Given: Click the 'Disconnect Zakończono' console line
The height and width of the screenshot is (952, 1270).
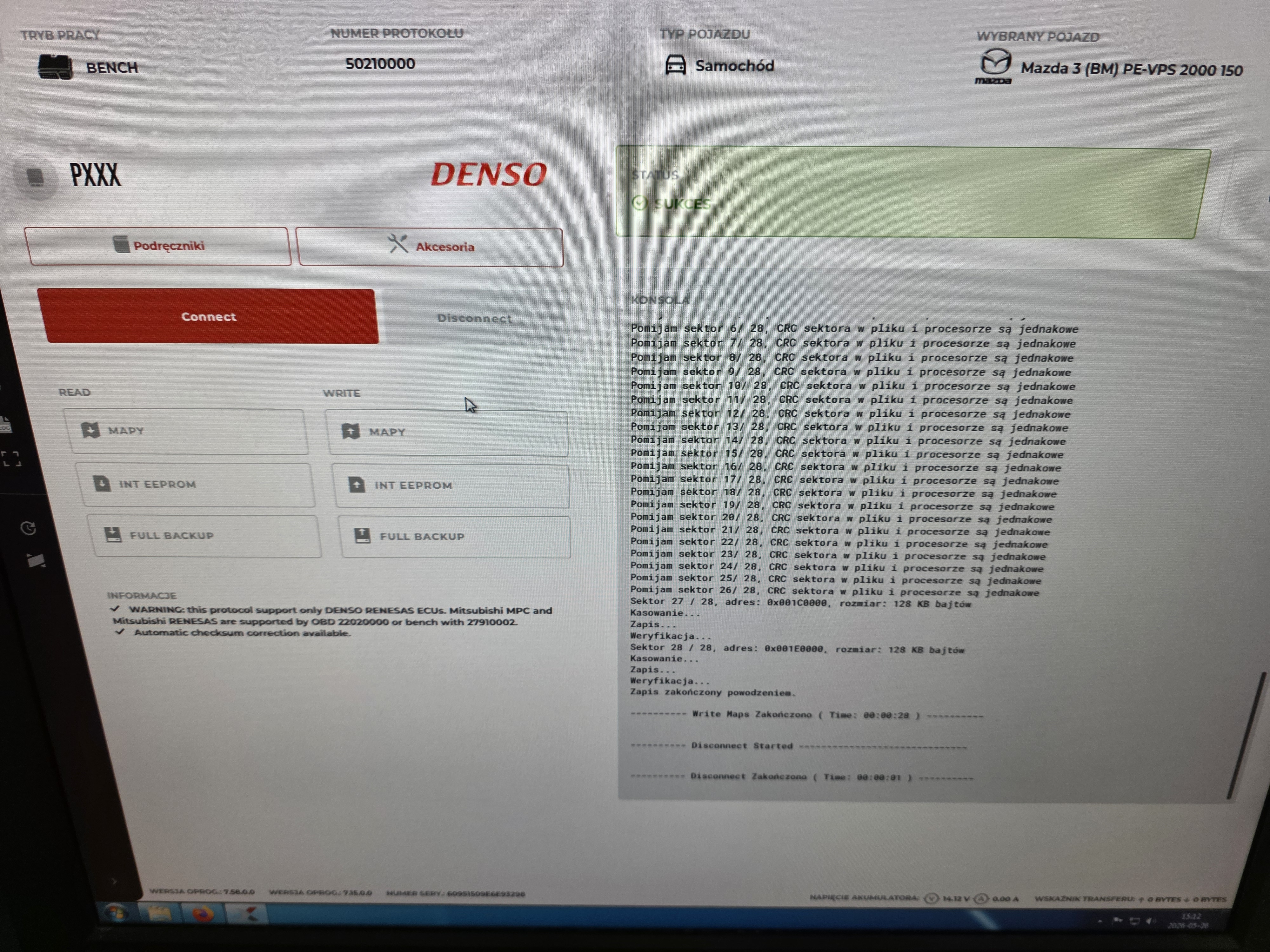Looking at the screenshot, I should (x=802, y=777).
